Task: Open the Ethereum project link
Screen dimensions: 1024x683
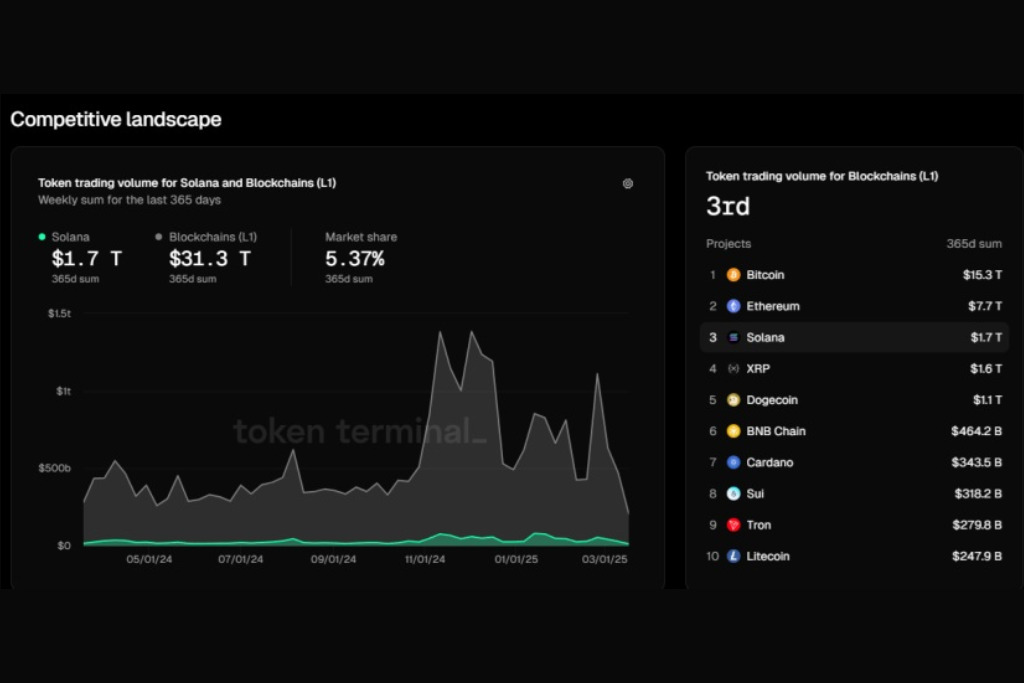Action: click(x=772, y=306)
